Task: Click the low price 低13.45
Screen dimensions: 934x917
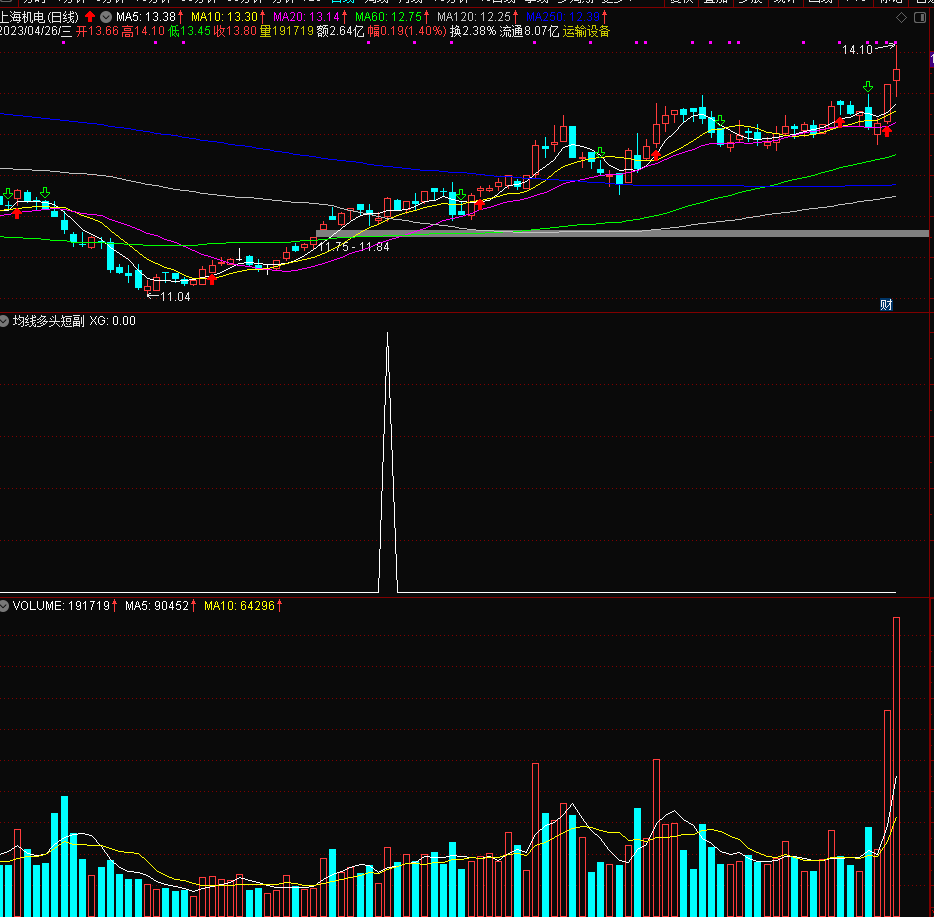Action: click(189, 31)
